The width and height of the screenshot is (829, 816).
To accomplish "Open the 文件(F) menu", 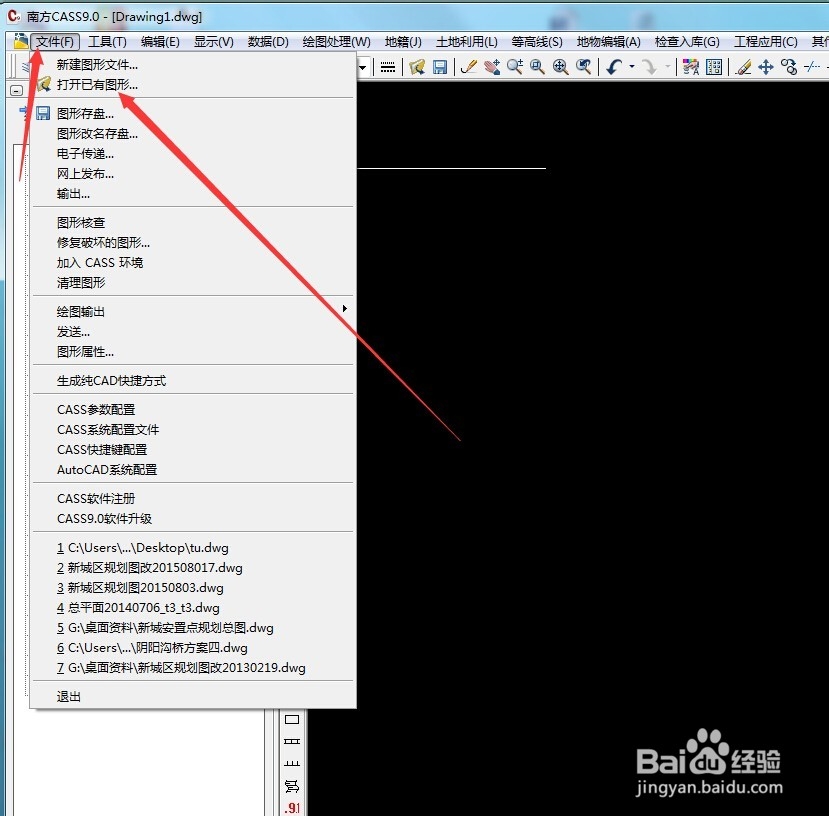I will pyautogui.click(x=55, y=42).
